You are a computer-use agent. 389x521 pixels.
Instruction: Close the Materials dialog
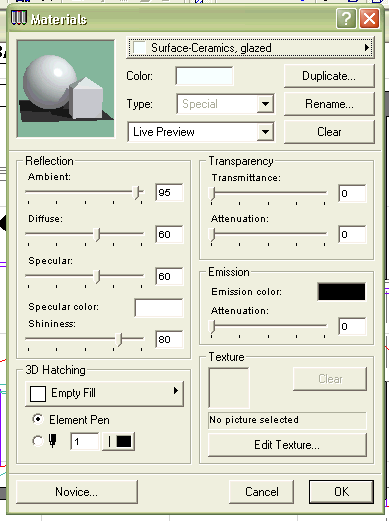369,19
